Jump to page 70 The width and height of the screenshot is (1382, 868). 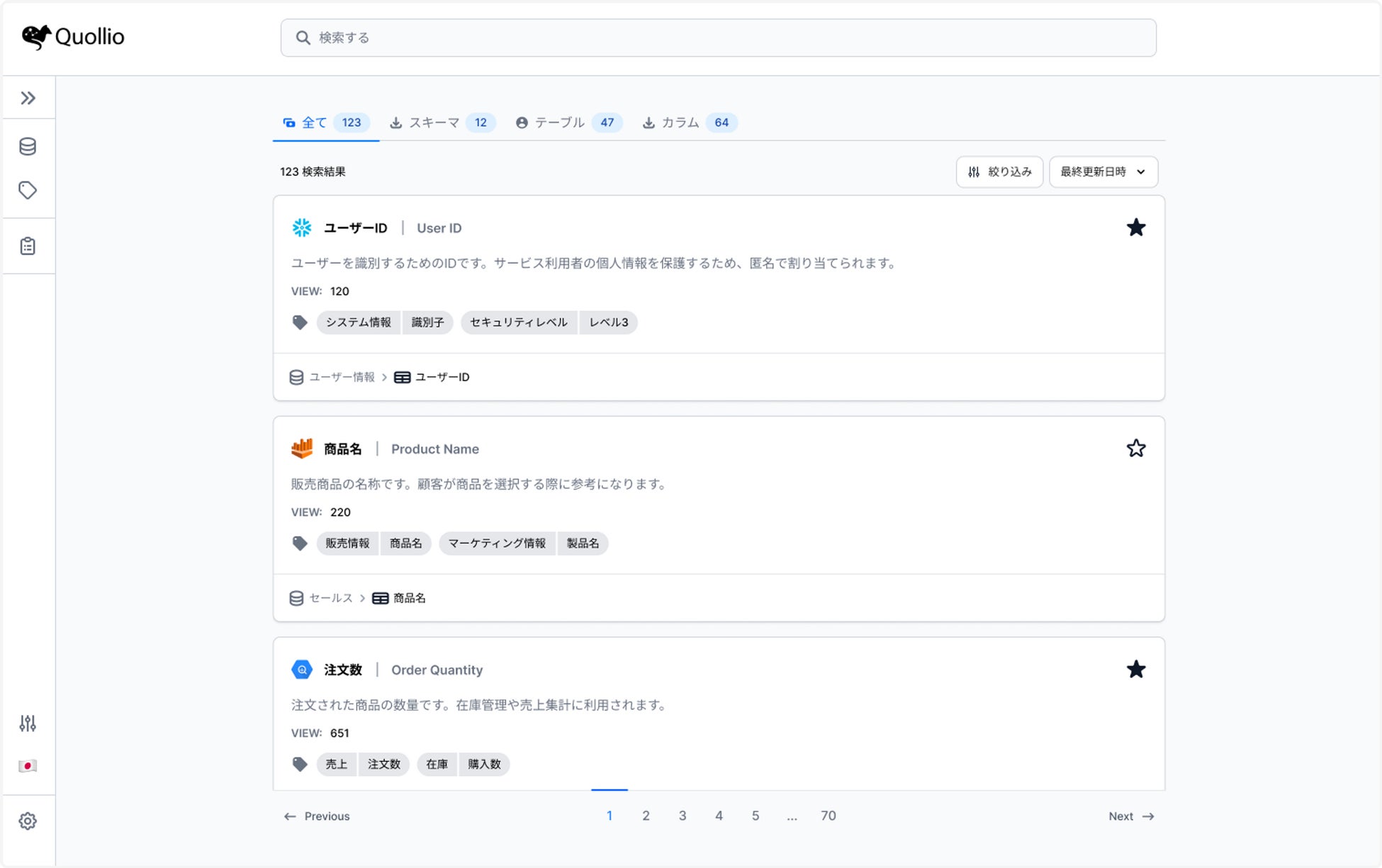(828, 816)
